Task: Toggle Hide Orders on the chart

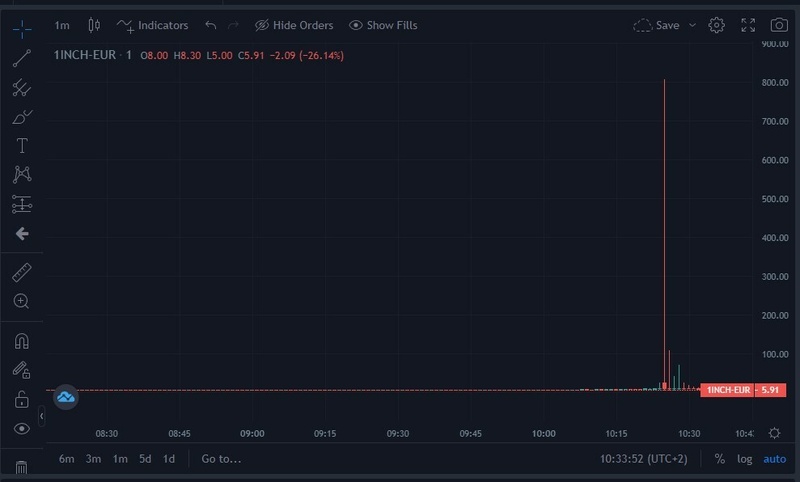Action: pos(294,26)
